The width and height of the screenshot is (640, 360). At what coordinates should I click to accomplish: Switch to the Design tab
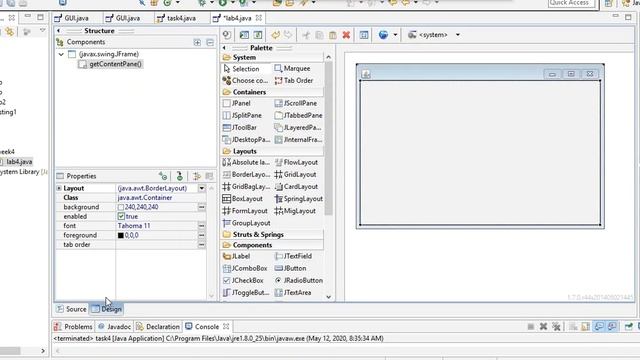pos(107,309)
